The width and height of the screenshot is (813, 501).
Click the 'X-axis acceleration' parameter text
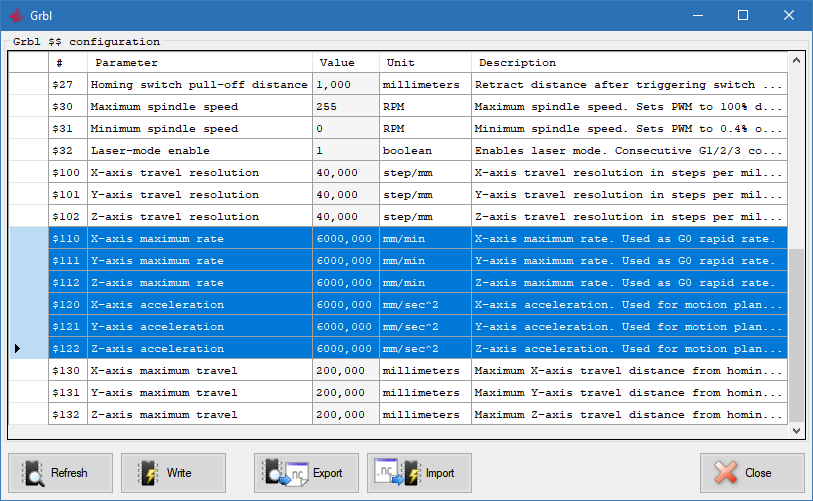point(157,304)
